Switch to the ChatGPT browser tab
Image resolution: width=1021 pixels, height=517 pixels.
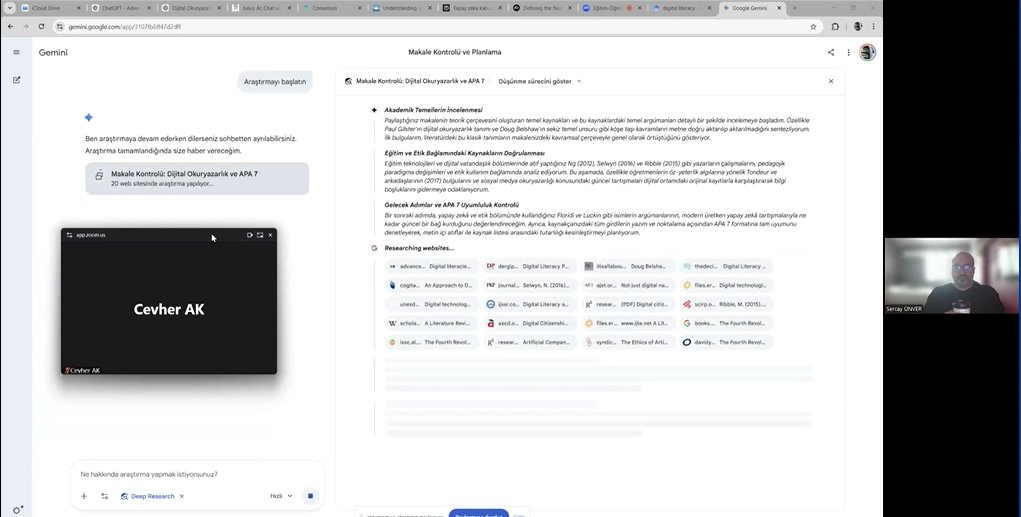pyautogui.click(x=120, y=8)
